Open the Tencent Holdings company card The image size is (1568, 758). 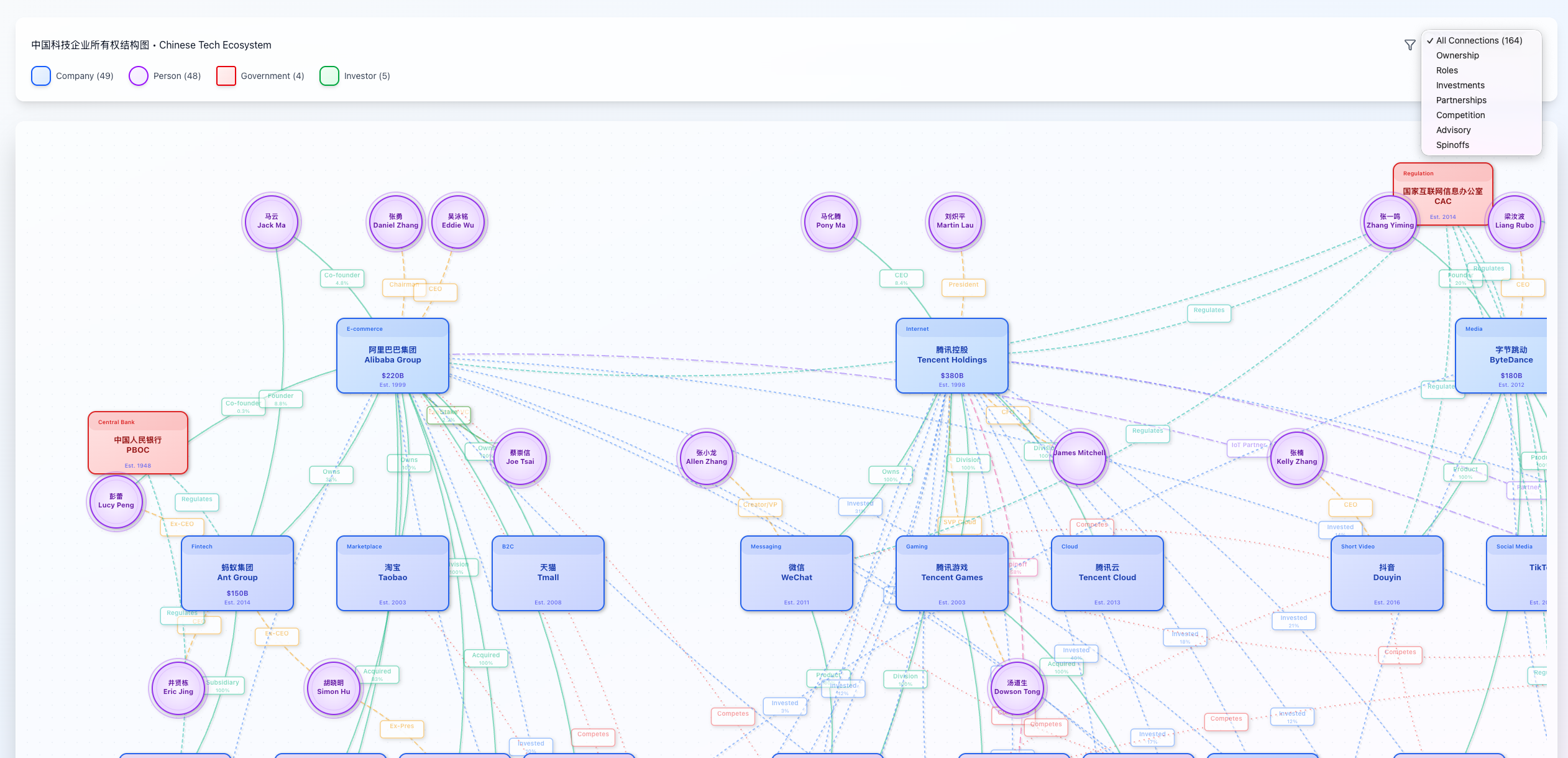(952, 356)
